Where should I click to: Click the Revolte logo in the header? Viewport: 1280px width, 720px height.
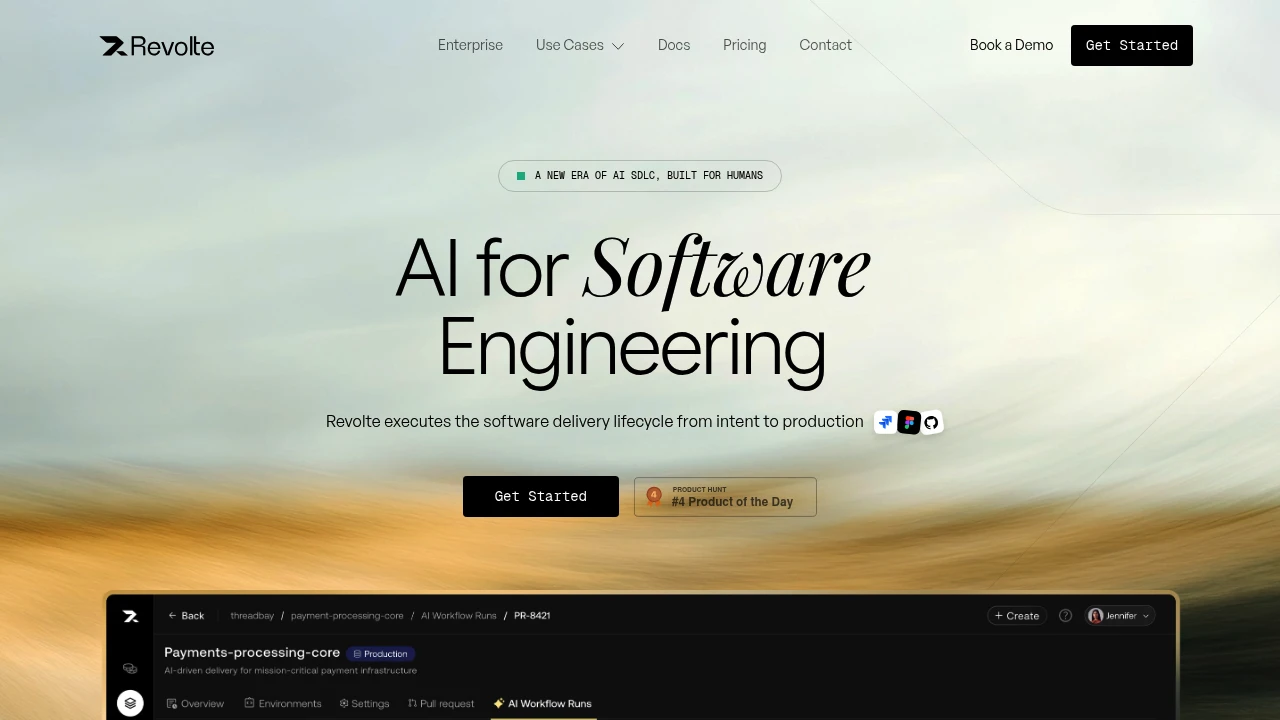[157, 46]
